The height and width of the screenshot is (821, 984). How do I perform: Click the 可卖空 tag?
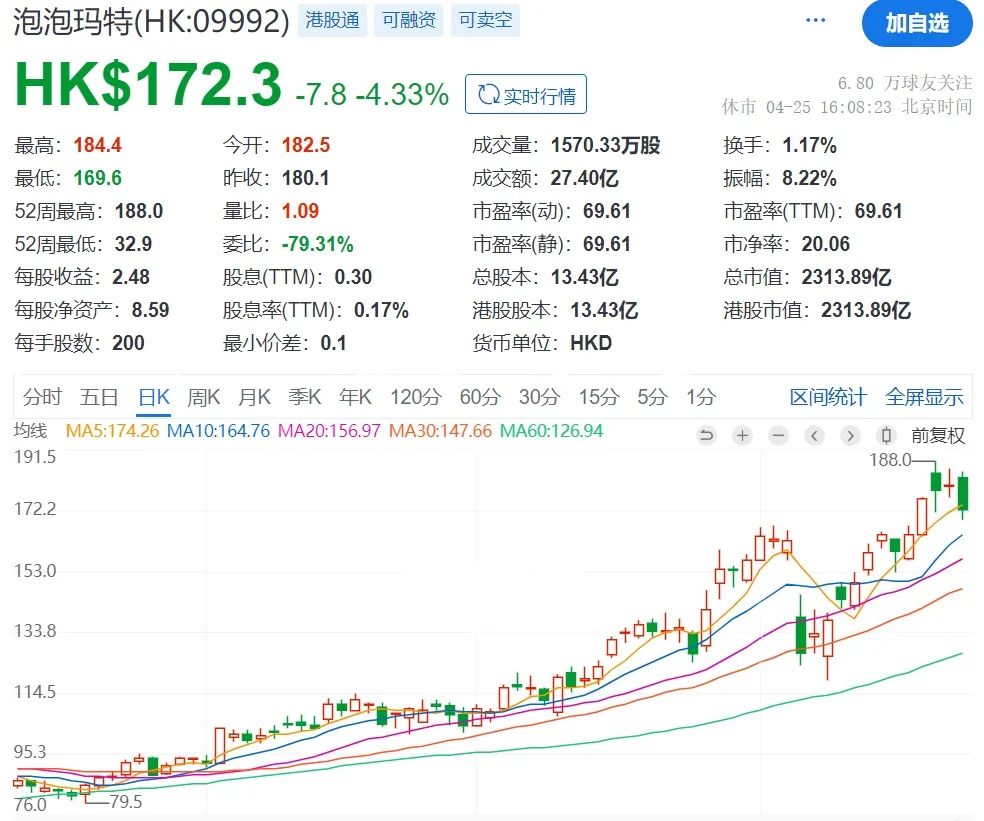485,20
